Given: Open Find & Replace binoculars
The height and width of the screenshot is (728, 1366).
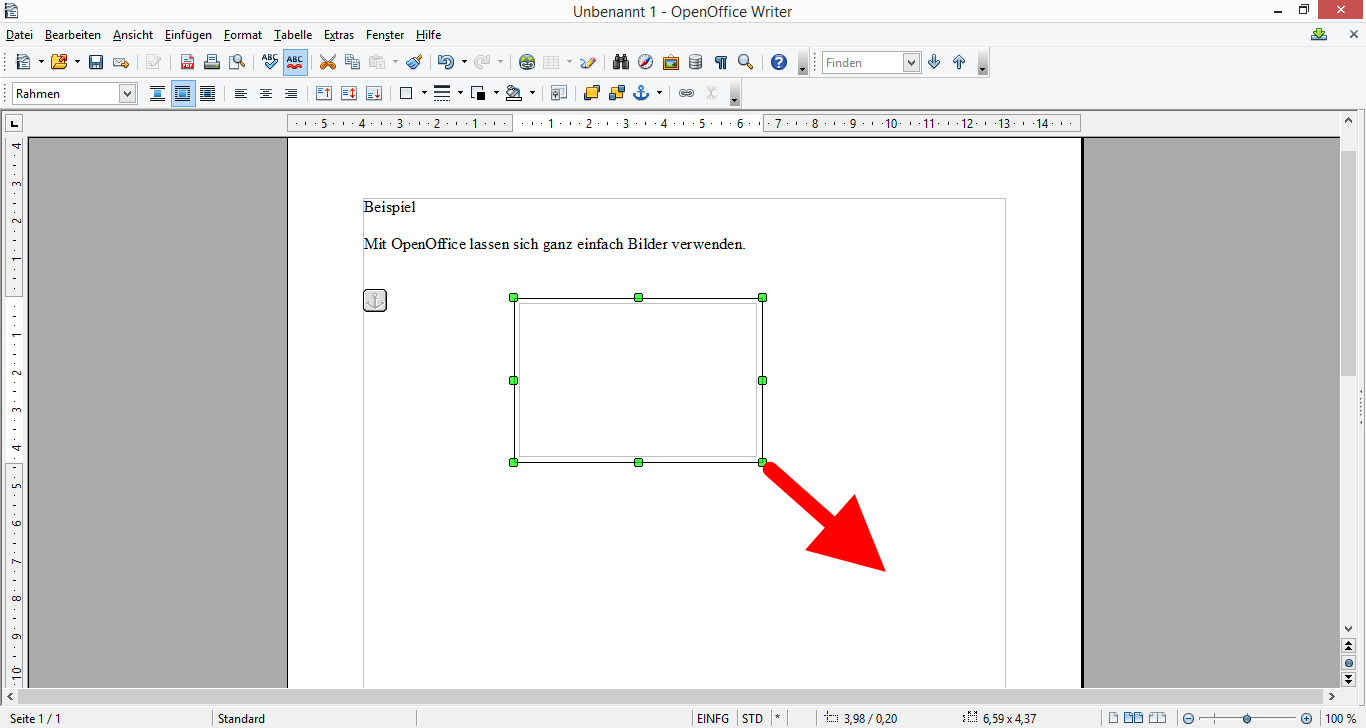Looking at the screenshot, I should (x=621, y=62).
